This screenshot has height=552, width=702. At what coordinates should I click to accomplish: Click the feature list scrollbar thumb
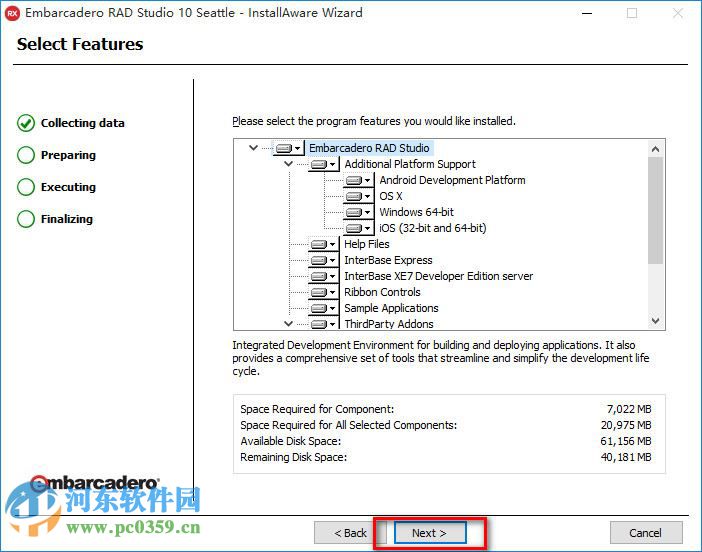pyautogui.click(x=655, y=210)
